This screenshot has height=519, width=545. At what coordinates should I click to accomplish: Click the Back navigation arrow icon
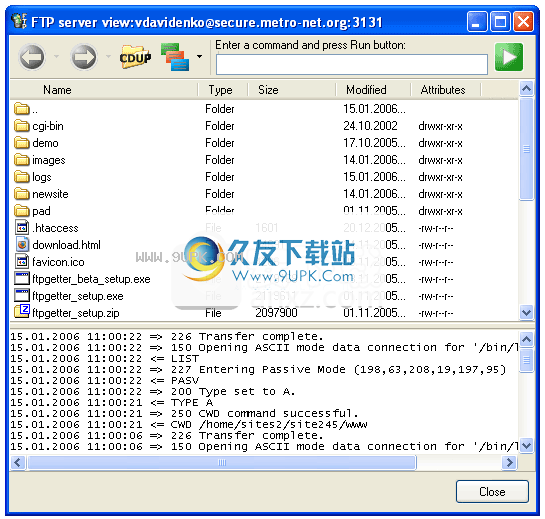click(32, 57)
